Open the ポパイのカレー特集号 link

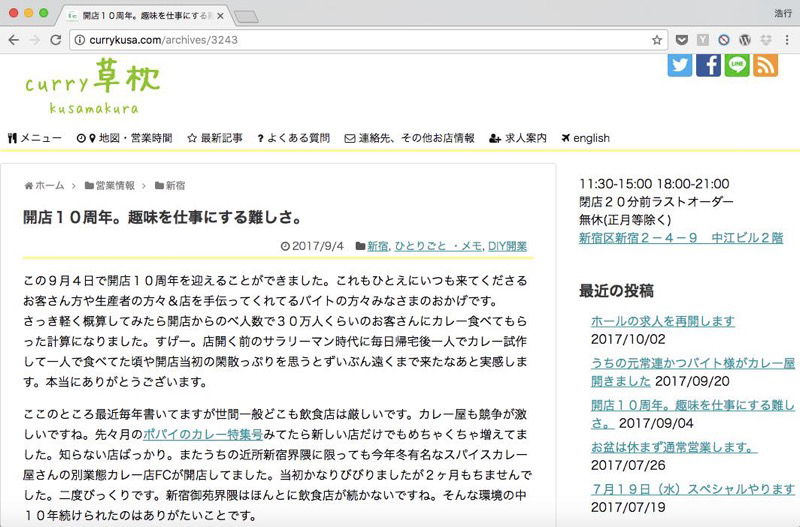(x=203, y=434)
